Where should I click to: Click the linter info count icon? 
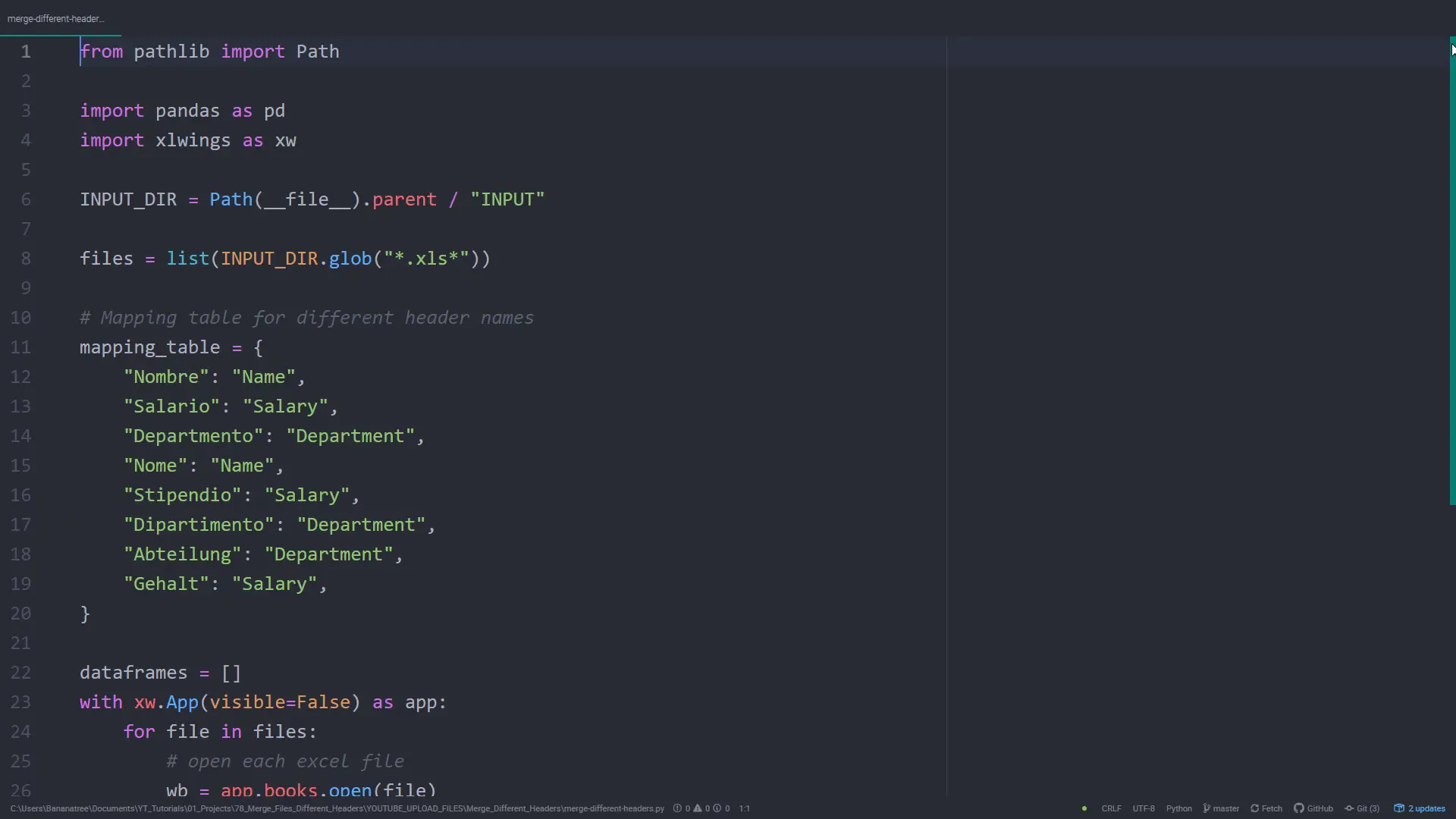click(717, 808)
